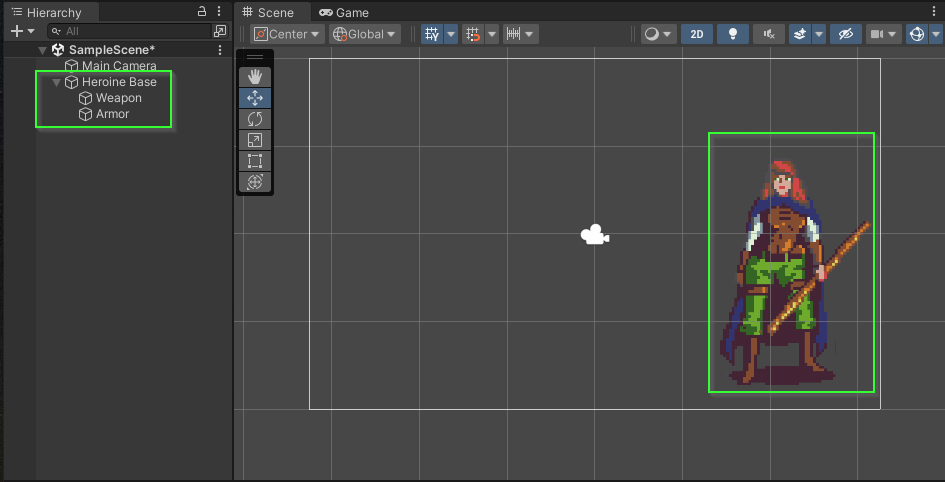945x482 pixels.
Task: Select Main Camera in the Hierarchy
Action: 119,66
